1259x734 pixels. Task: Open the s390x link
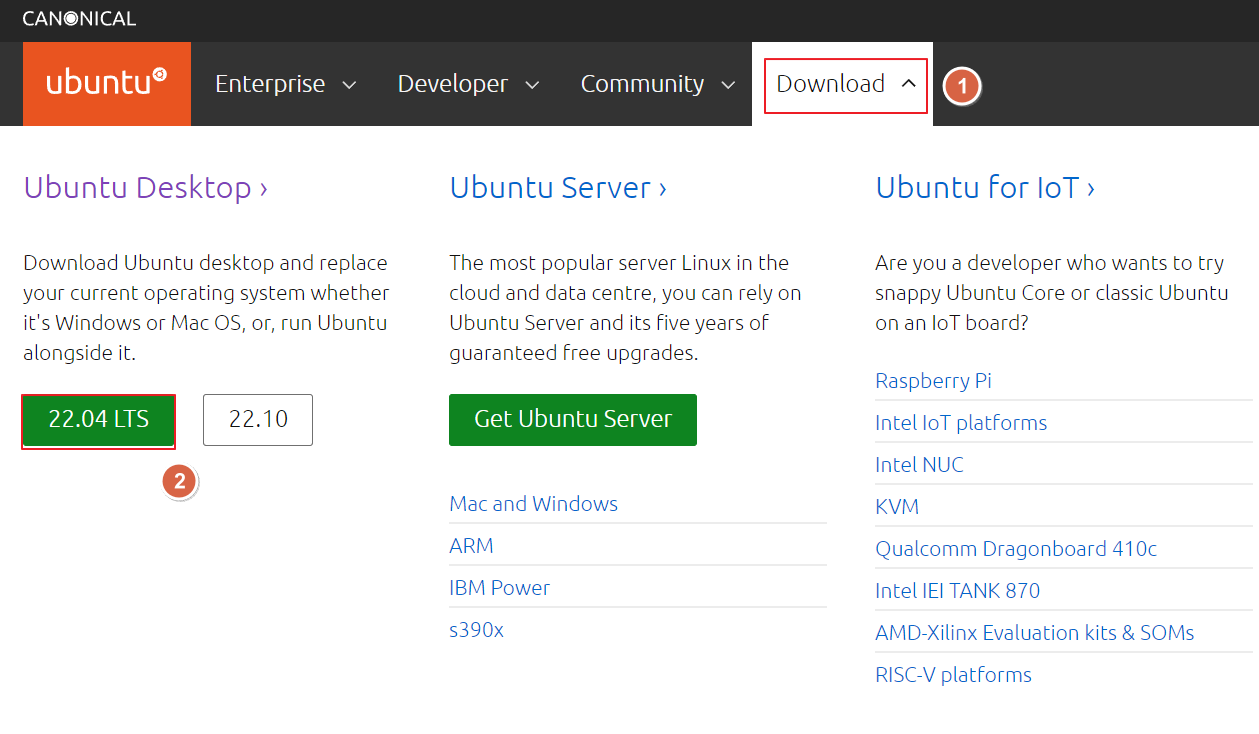(x=477, y=630)
